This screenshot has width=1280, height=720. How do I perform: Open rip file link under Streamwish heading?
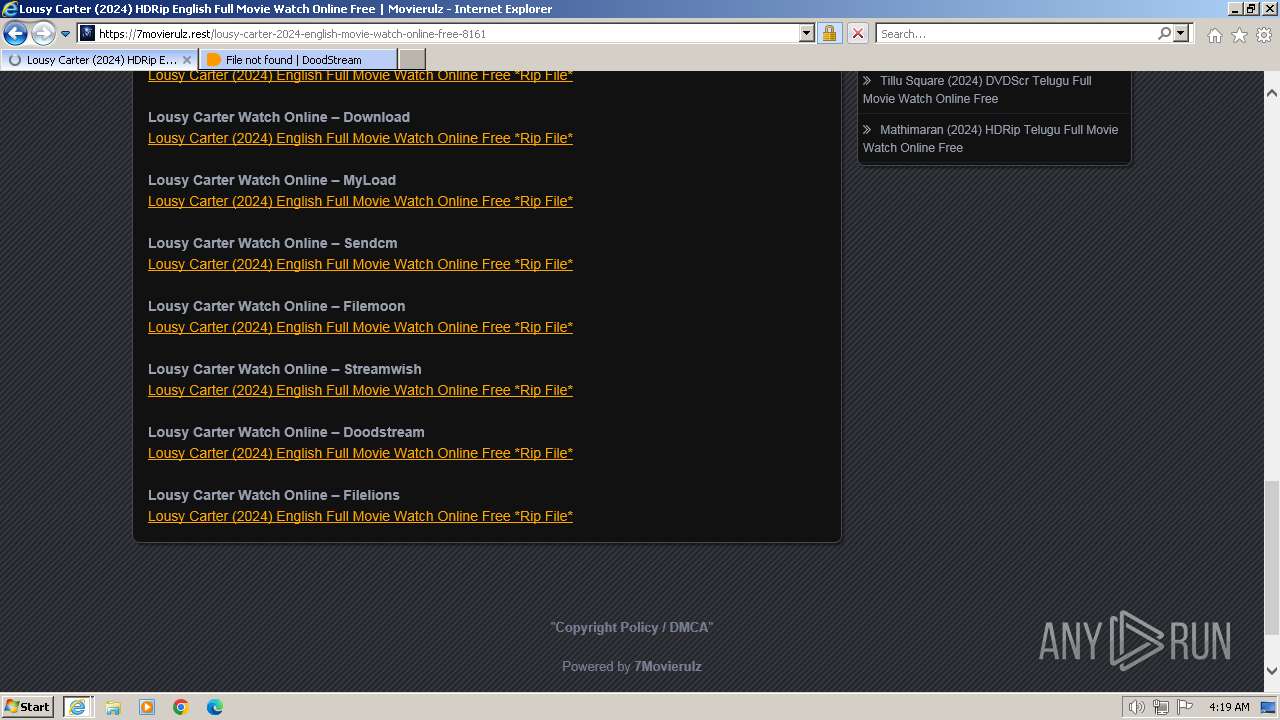point(360,390)
